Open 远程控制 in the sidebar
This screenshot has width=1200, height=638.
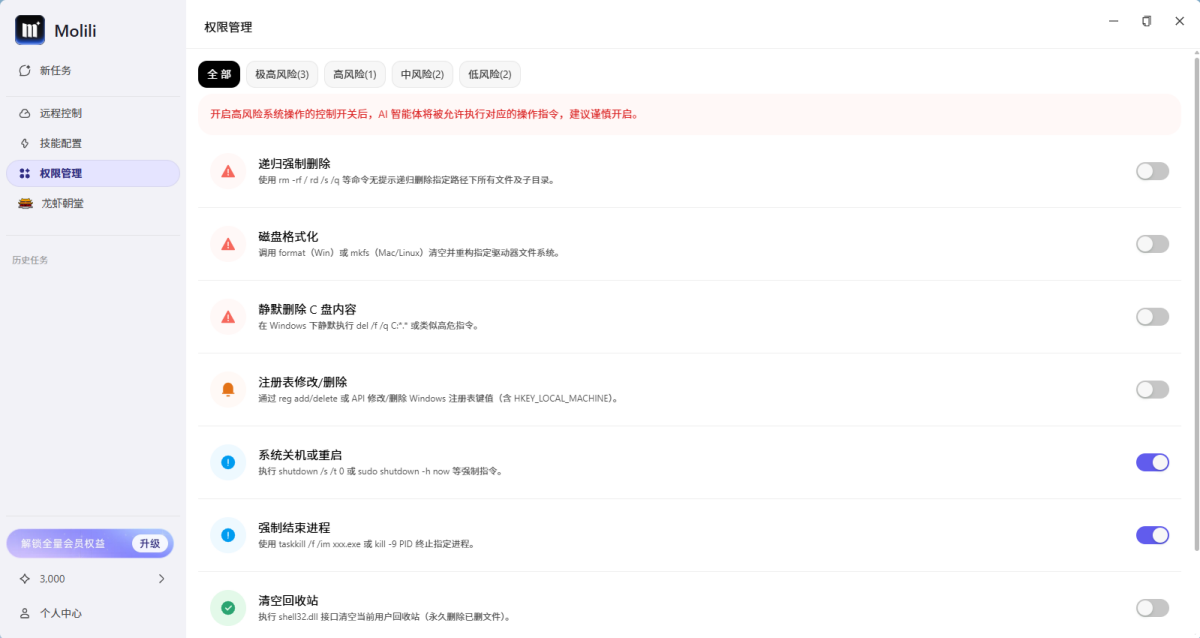[x=60, y=113]
